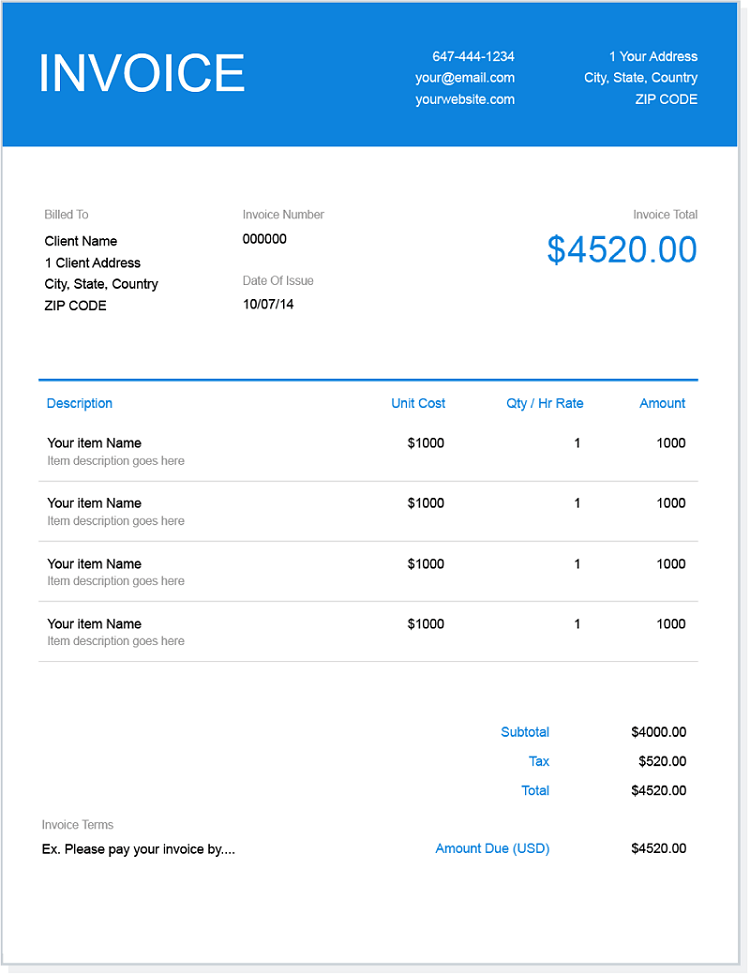Click the Amount column header
Viewport: 750px width, 974px height.
(662, 403)
